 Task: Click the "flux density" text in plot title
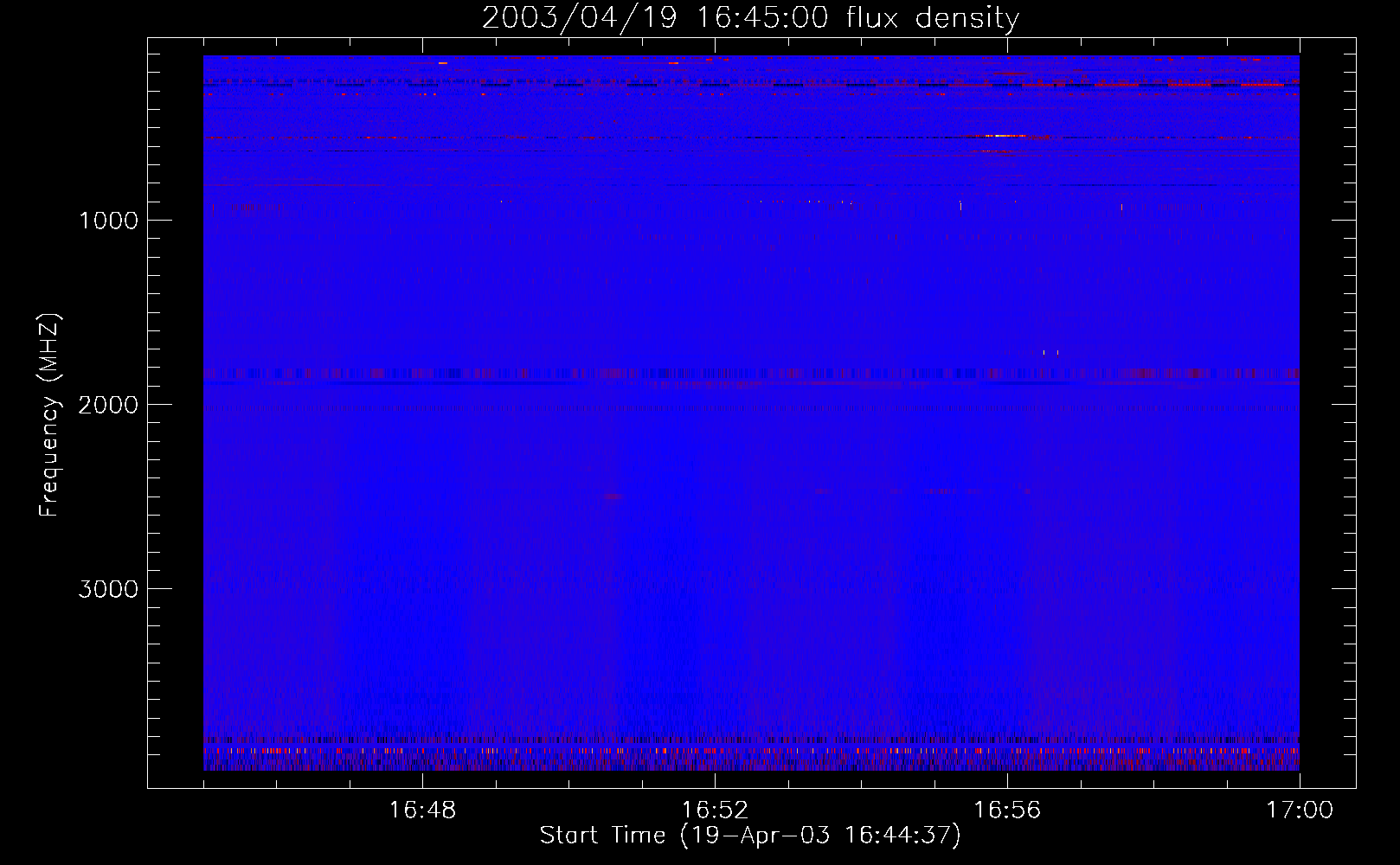coord(933,18)
